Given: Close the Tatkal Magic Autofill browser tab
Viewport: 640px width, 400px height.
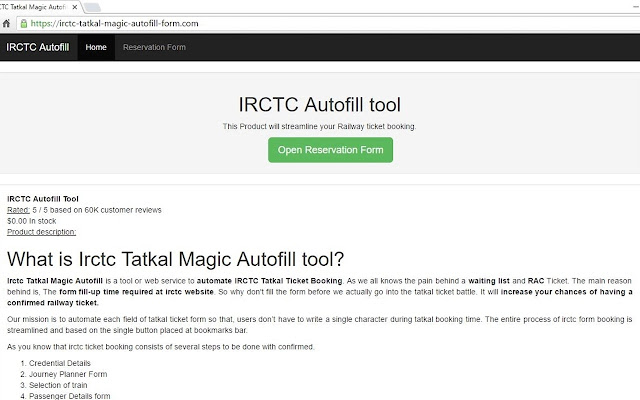Looking at the screenshot, I should pyautogui.click(x=75, y=7).
